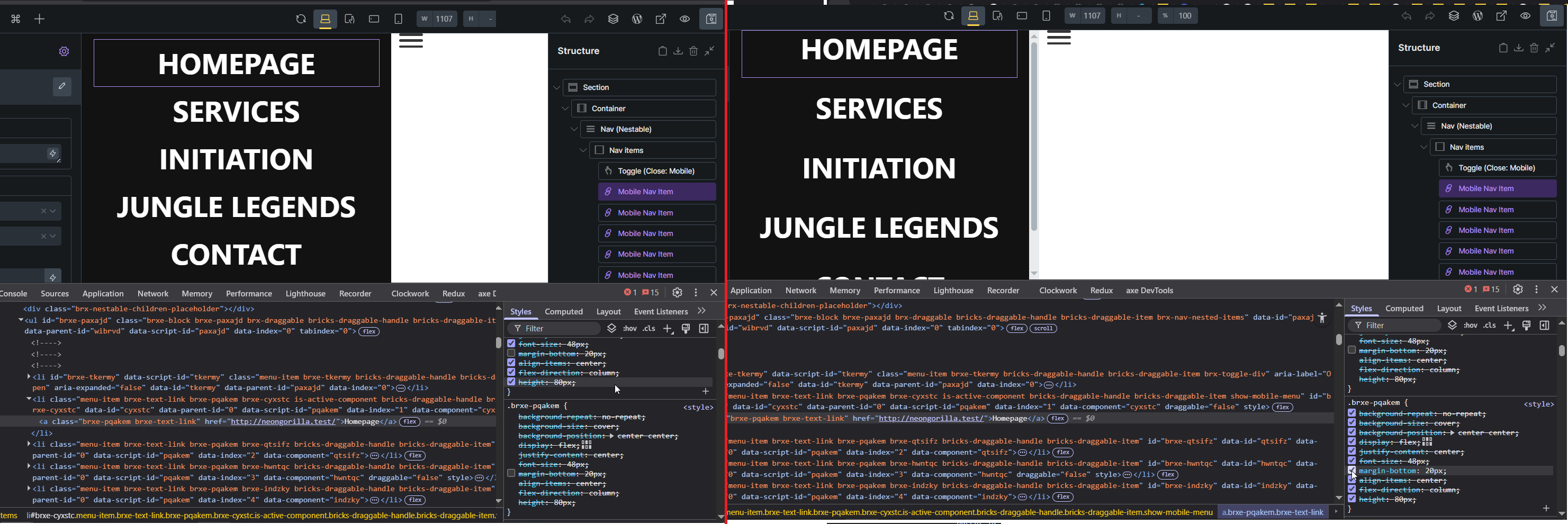
Task: Show more tabs chevron beside left Event Listeners
Action: pos(702,311)
